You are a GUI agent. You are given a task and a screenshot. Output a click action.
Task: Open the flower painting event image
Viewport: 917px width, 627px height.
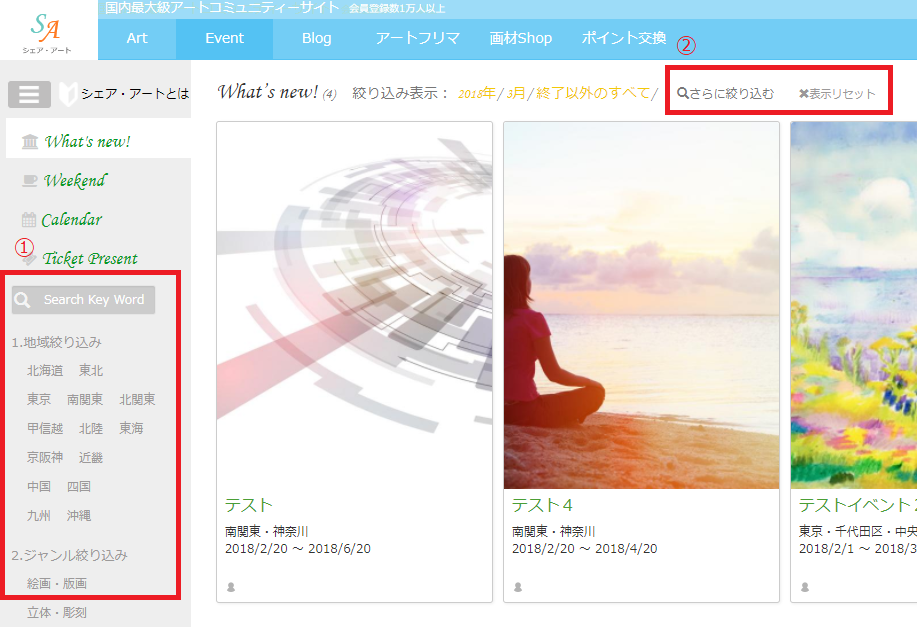click(x=854, y=305)
